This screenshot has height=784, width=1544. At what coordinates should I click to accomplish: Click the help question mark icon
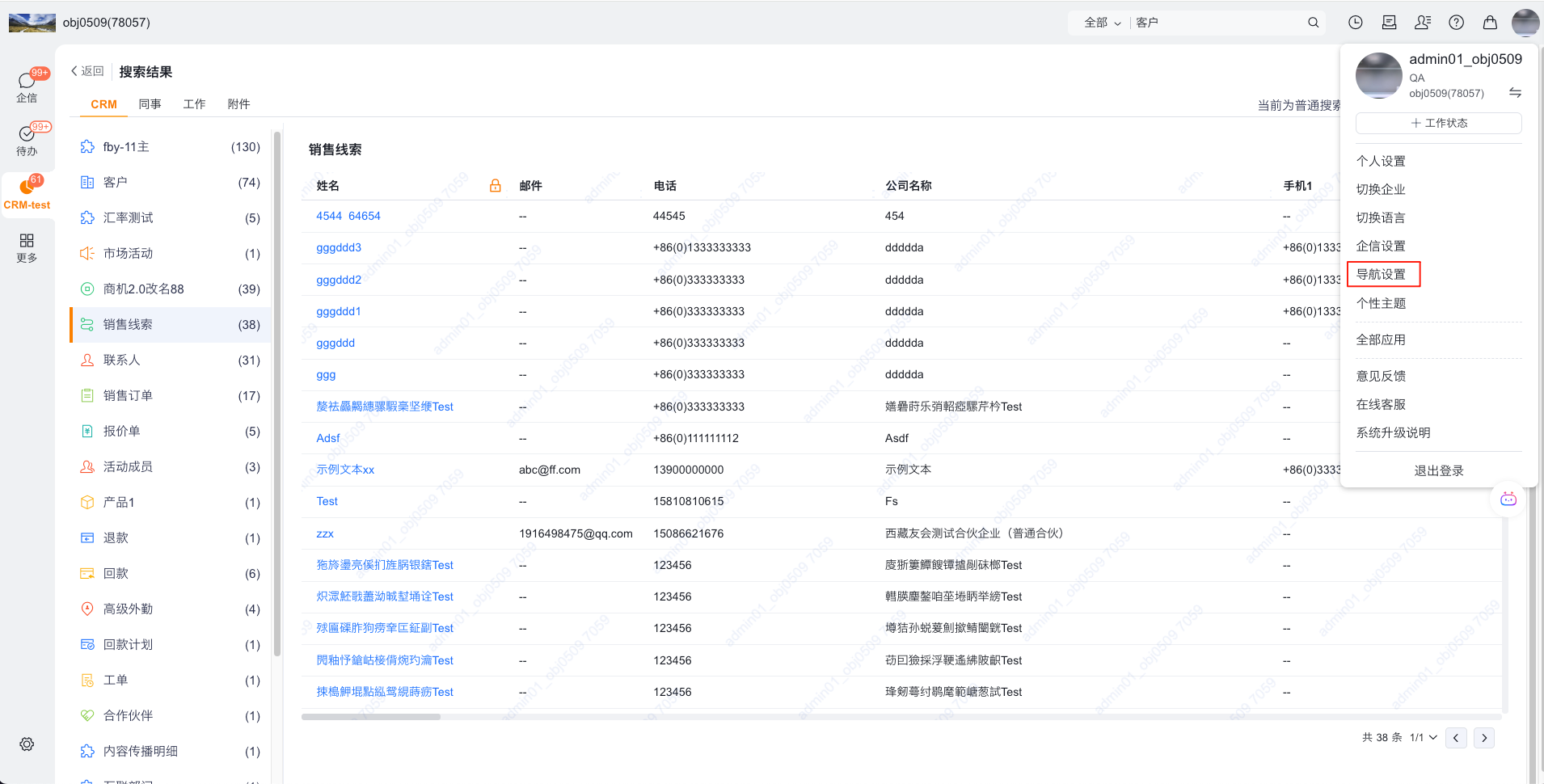tap(1456, 23)
